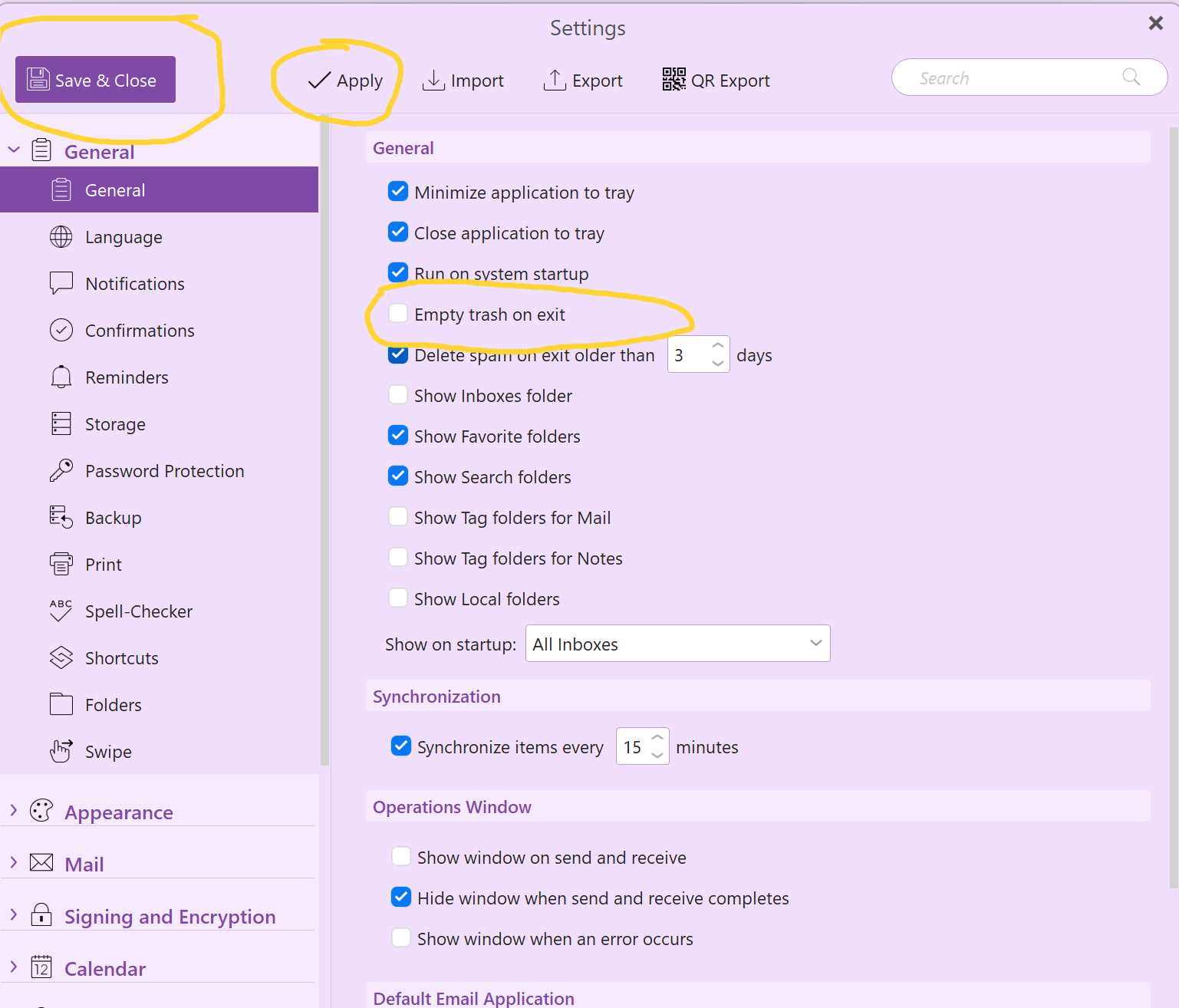Click the QR Export code icon
This screenshot has width=1179, height=1008.
(674, 79)
